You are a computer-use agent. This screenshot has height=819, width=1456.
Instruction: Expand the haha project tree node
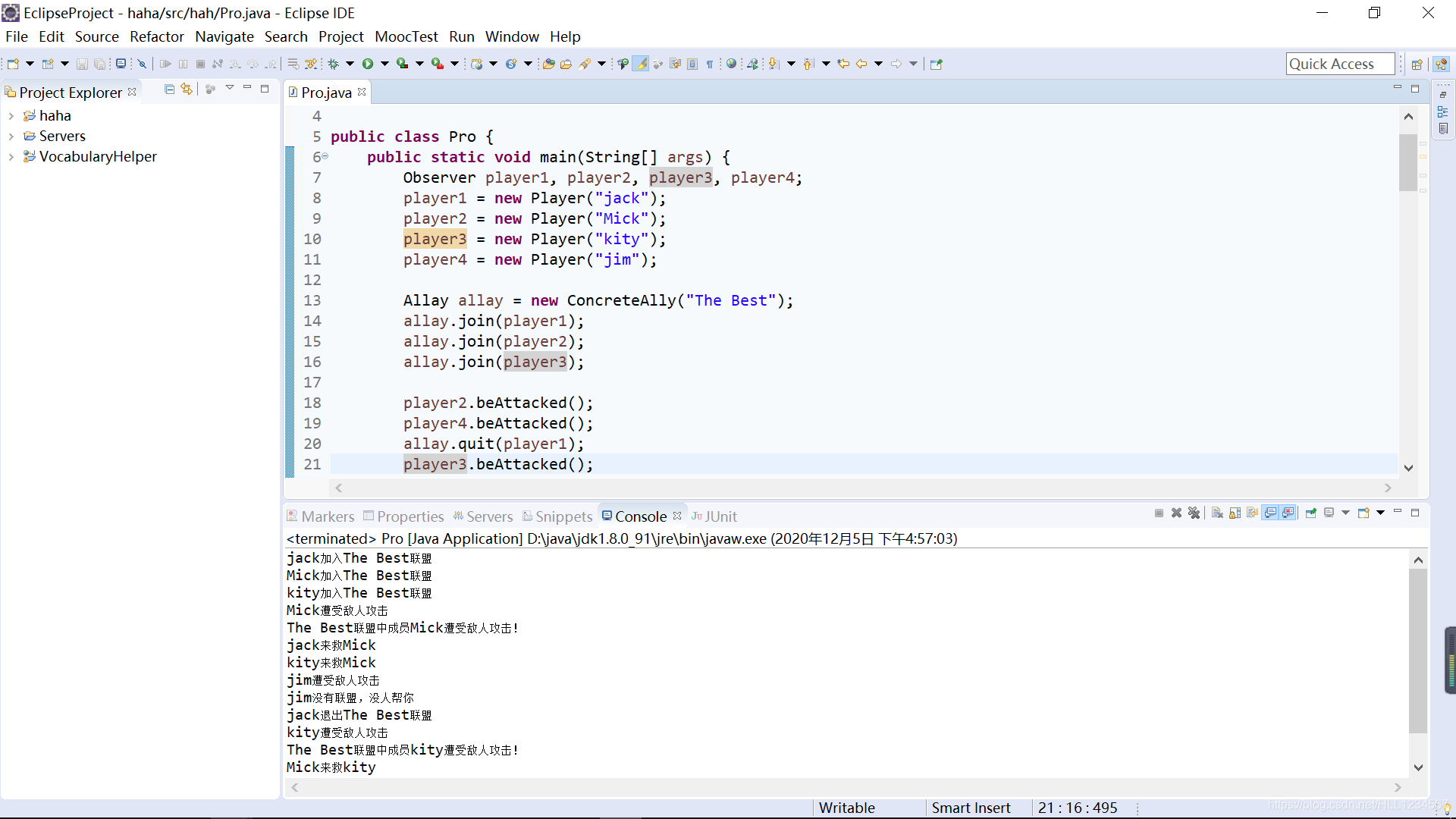click(11, 116)
